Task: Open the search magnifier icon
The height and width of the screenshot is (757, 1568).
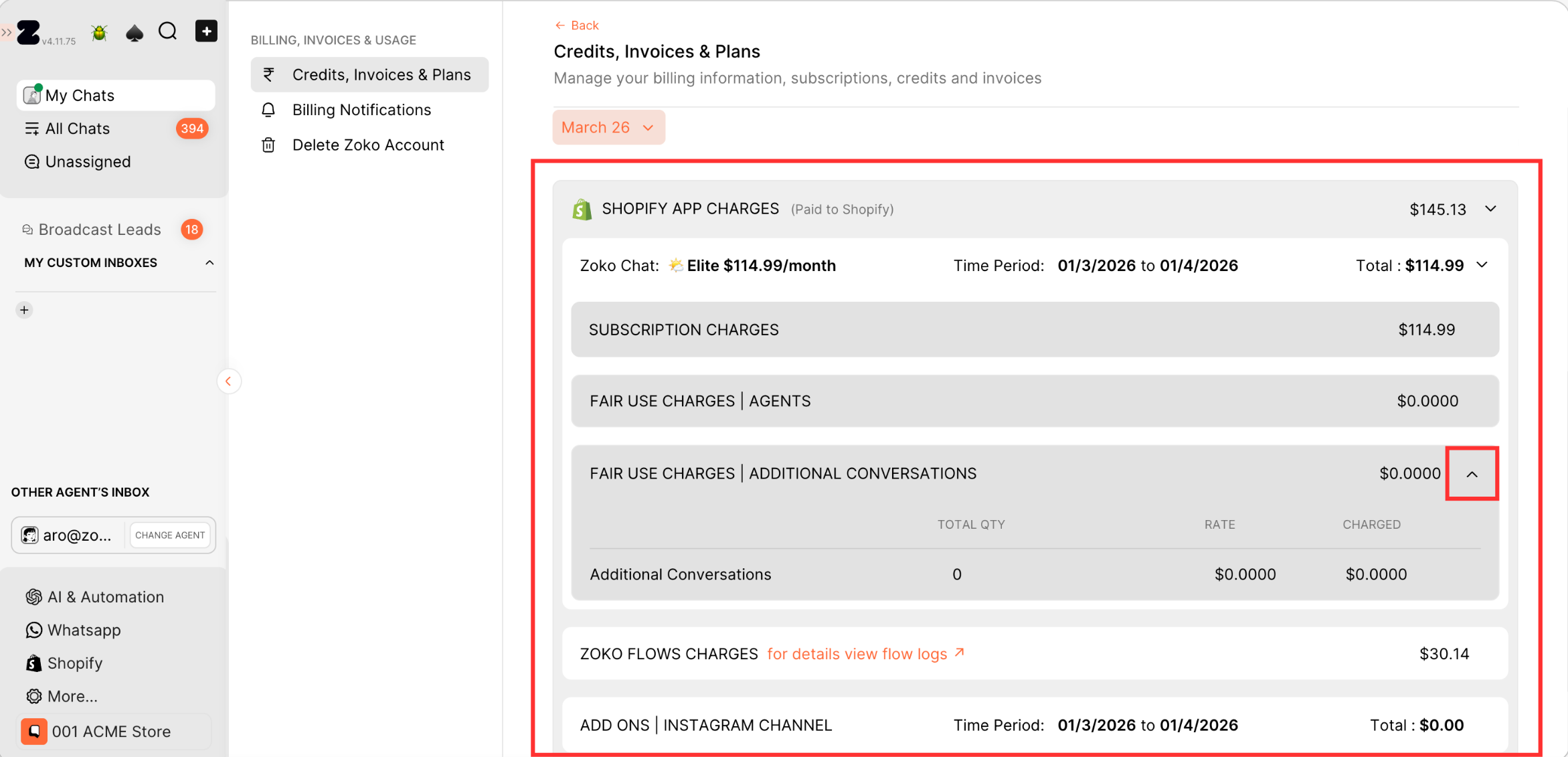Action: click(167, 31)
